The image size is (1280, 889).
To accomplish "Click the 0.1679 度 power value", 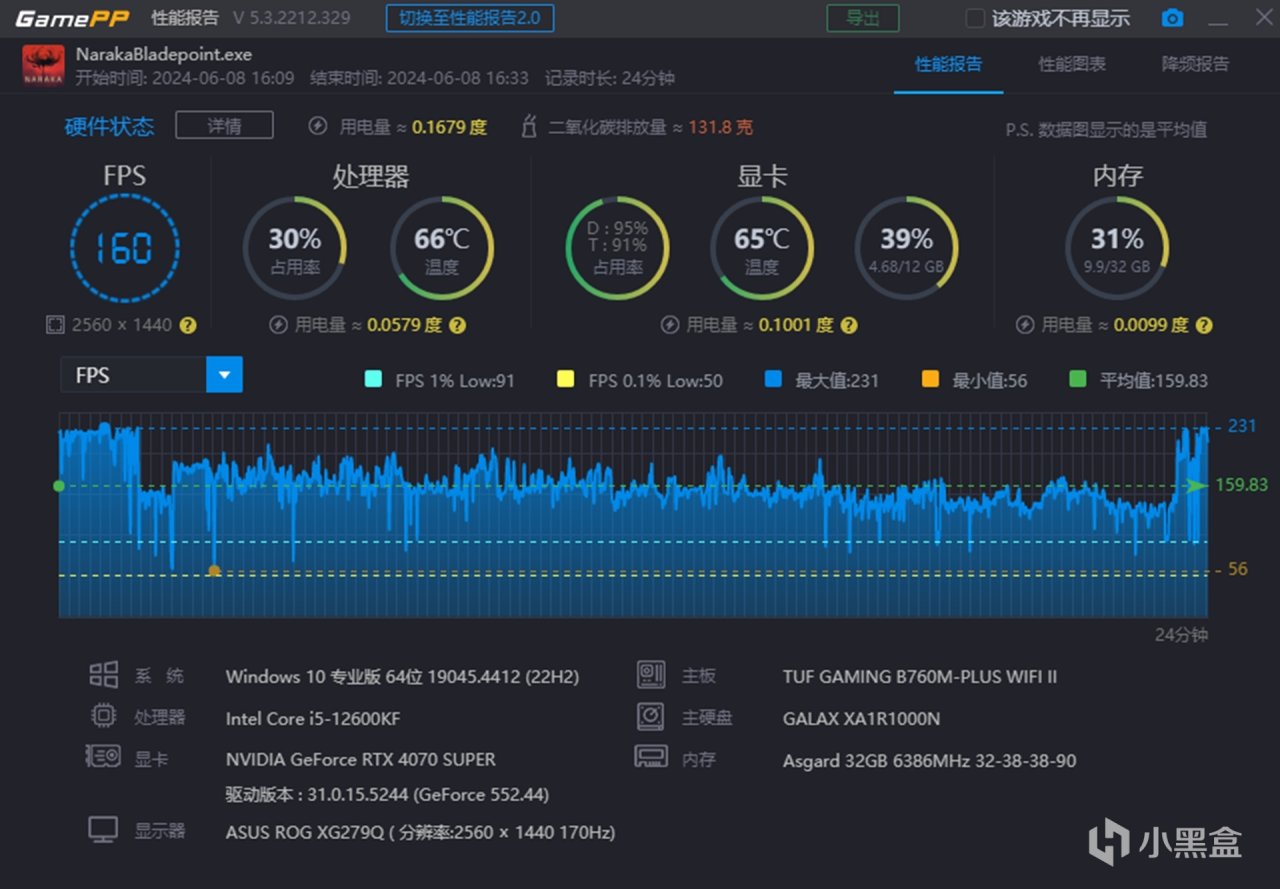I will pos(449,127).
